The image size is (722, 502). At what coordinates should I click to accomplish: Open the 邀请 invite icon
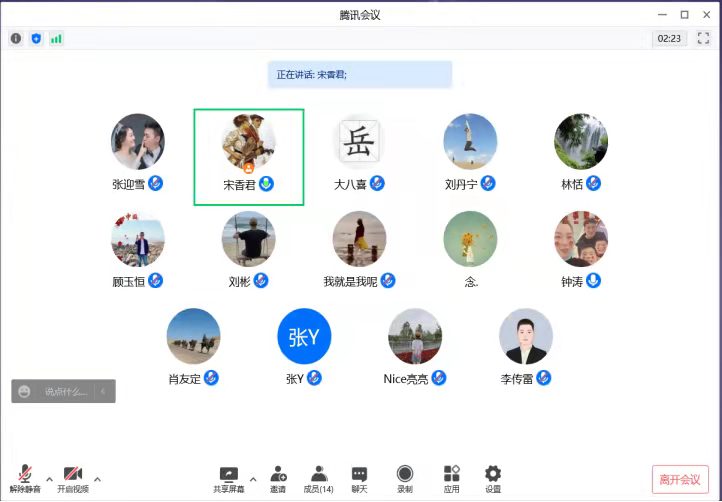pos(277,475)
